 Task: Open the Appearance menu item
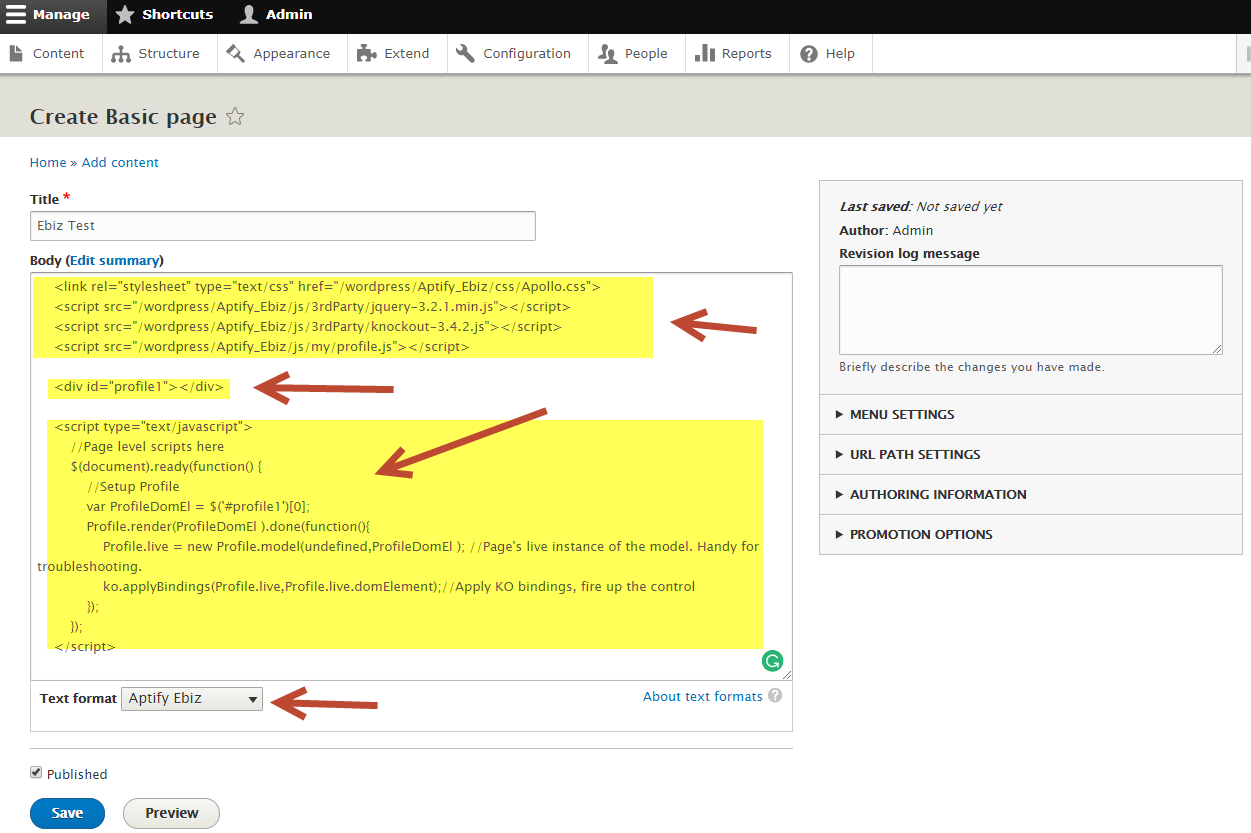[282, 54]
